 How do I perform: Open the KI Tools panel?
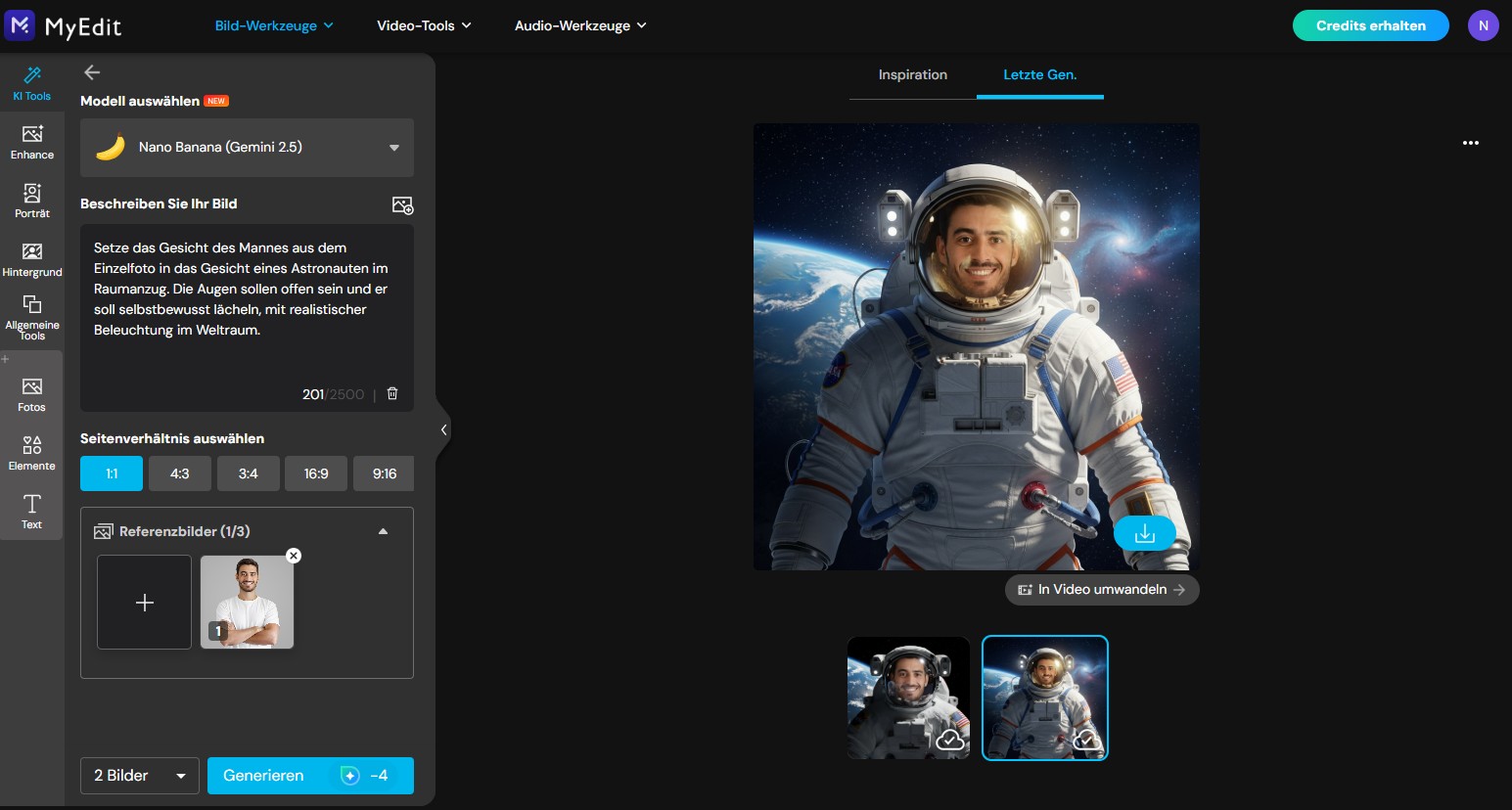pos(31,83)
